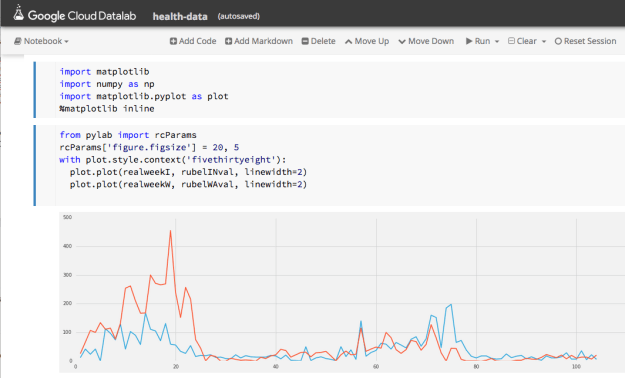The image size is (625, 378).
Task: Expand the Clear options dropdown caret
Action: click(544, 41)
